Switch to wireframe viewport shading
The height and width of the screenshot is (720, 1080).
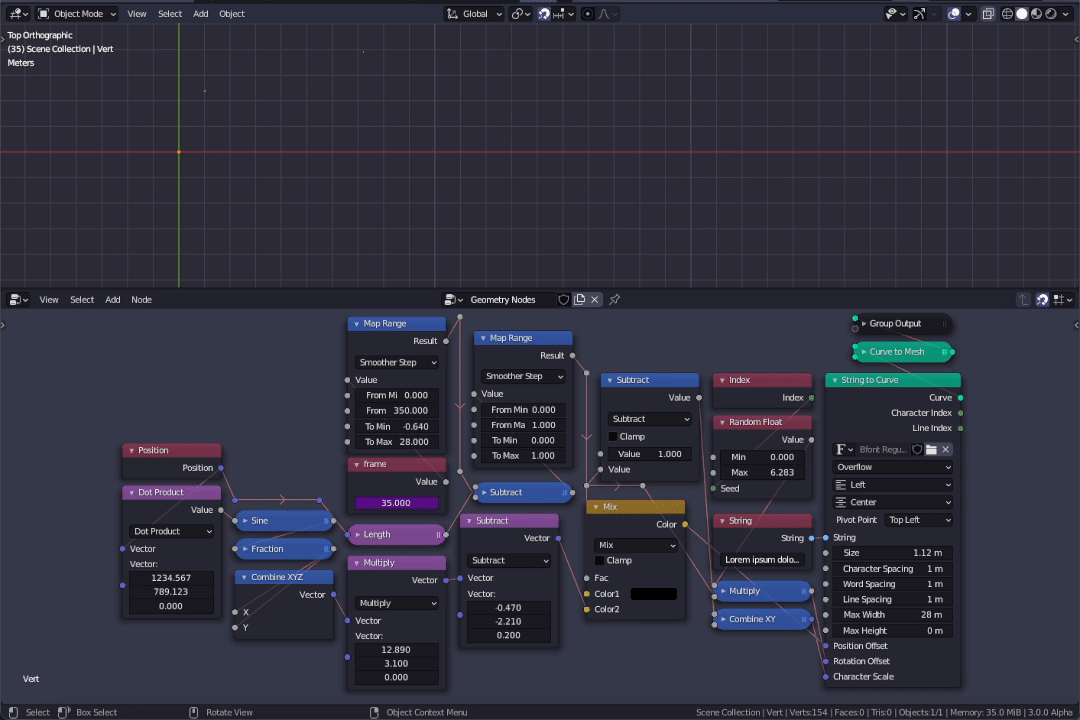tap(1007, 14)
